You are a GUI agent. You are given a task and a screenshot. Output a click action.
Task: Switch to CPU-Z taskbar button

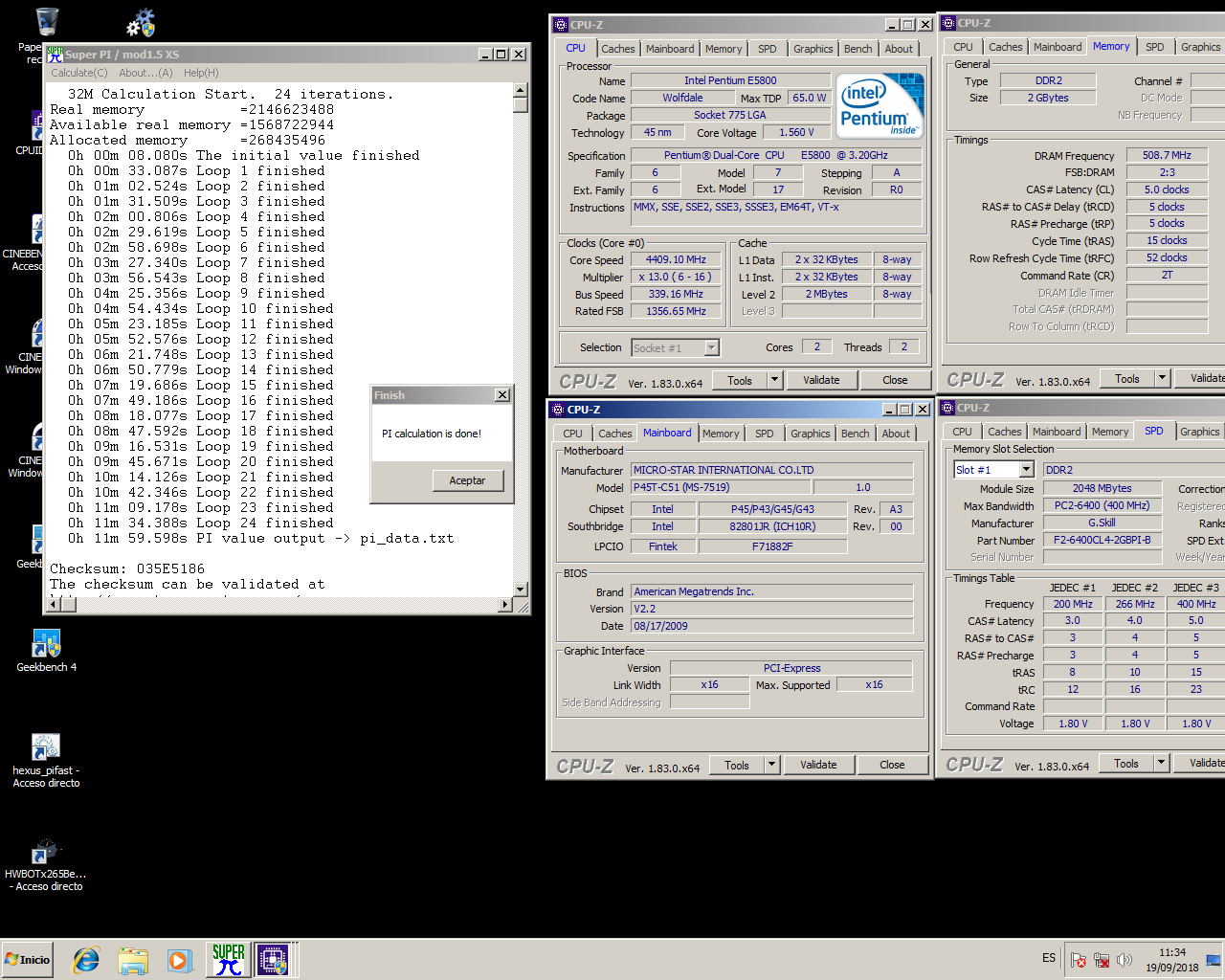pos(273,959)
